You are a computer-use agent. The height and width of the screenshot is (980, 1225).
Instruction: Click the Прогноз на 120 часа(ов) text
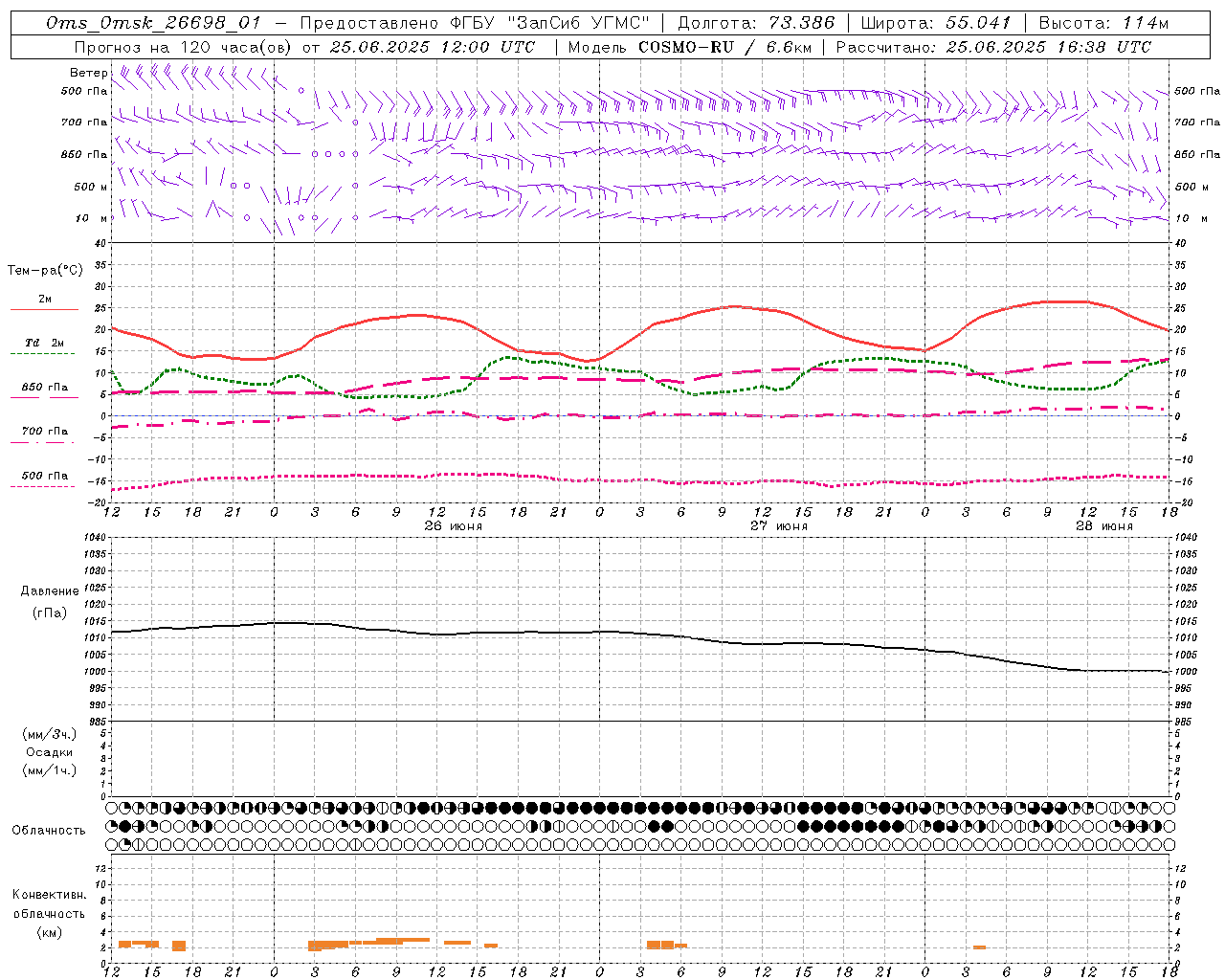(185, 47)
